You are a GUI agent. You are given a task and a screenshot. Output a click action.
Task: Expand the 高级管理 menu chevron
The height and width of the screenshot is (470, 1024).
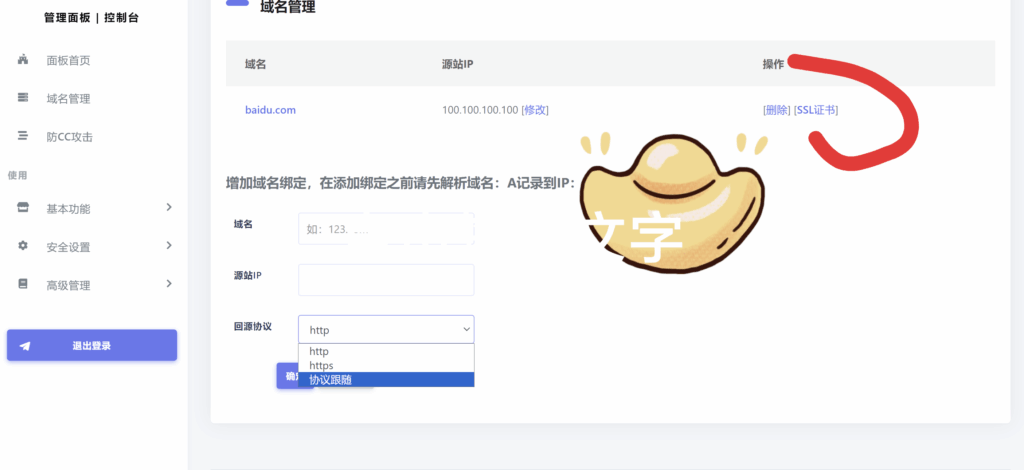pyautogui.click(x=168, y=284)
